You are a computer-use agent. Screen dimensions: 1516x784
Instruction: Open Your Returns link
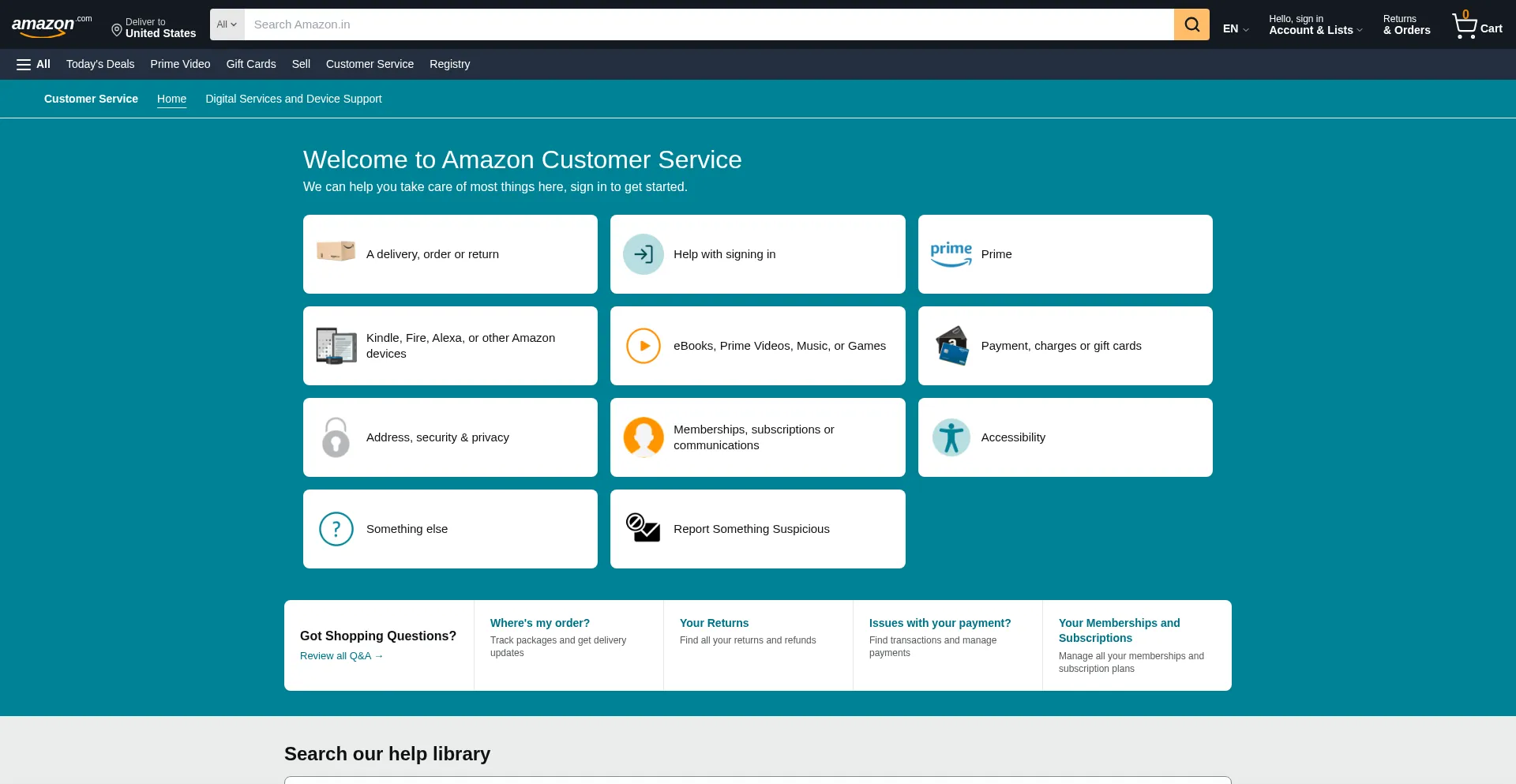pyautogui.click(x=714, y=623)
